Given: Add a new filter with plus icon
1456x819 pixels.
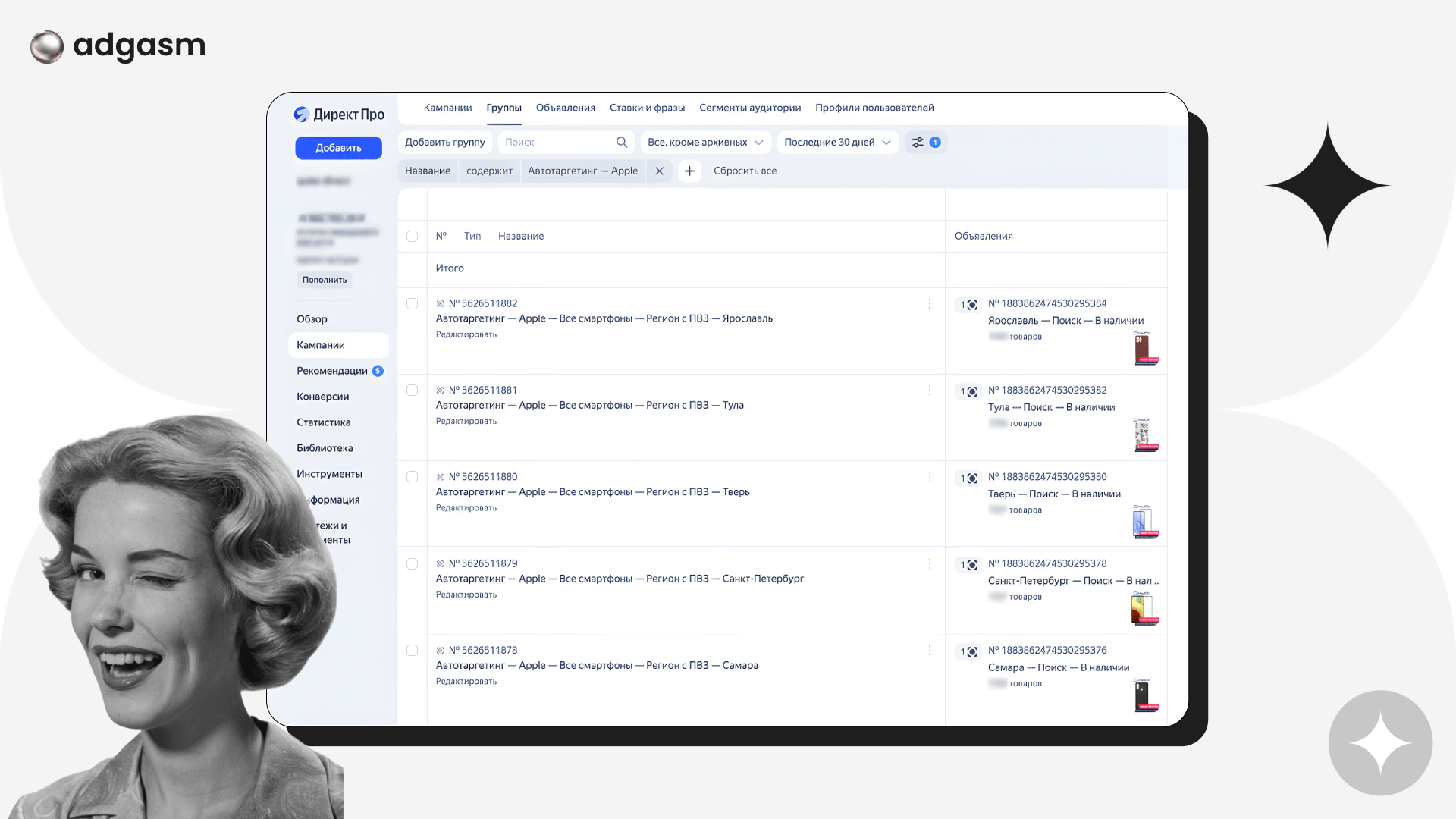Looking at the screenshot, I should pos(689,171).
